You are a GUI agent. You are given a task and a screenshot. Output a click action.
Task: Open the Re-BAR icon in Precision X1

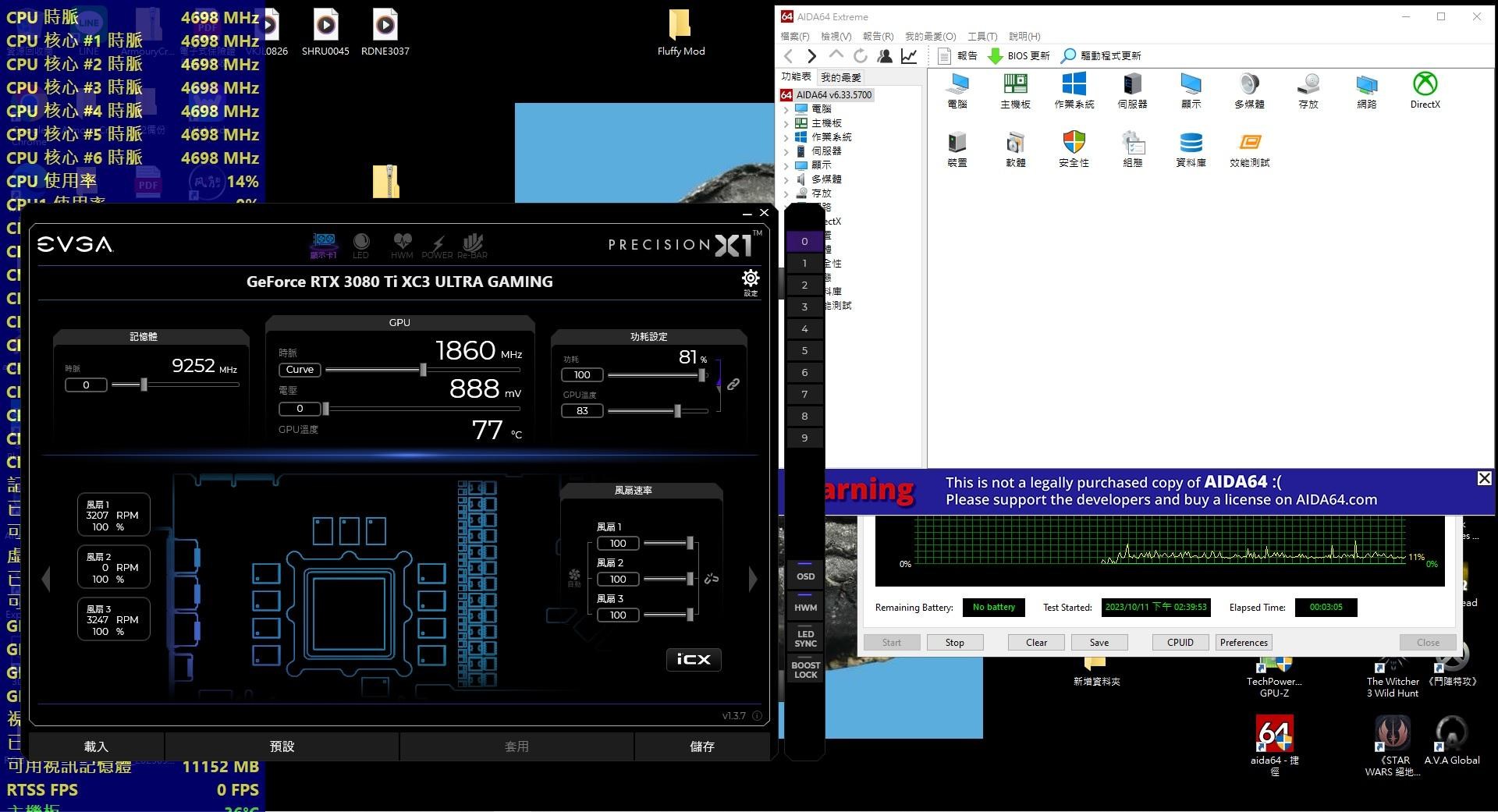click(472, 246)
